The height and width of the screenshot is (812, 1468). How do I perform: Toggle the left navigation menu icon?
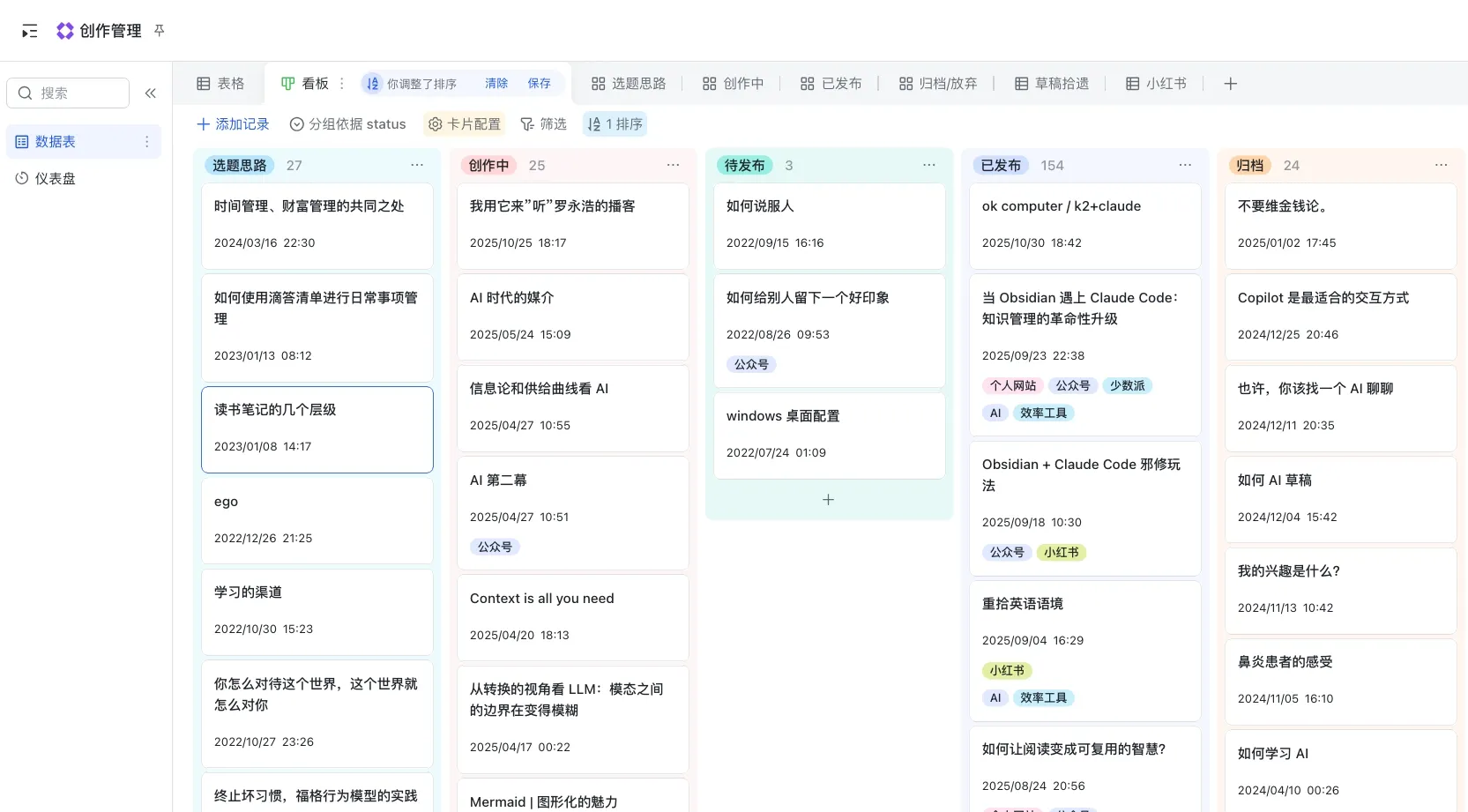(30, 32)
